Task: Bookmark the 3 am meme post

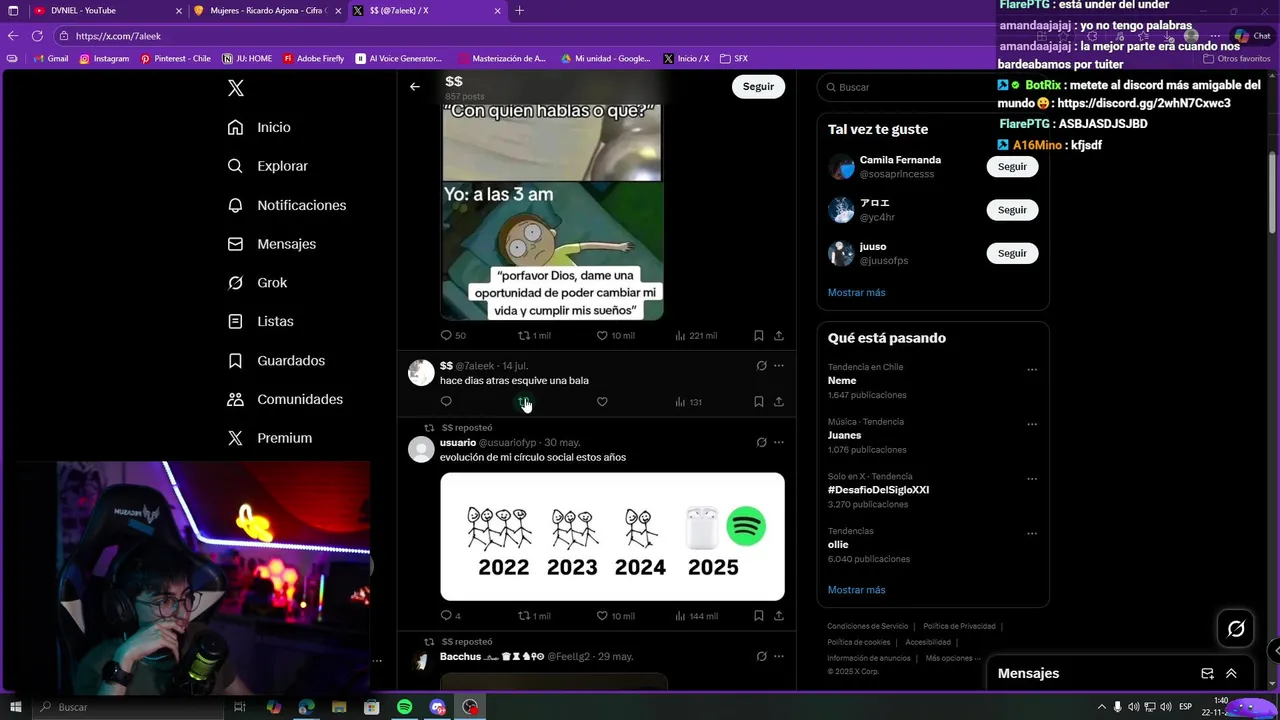Action: (759, 336)
